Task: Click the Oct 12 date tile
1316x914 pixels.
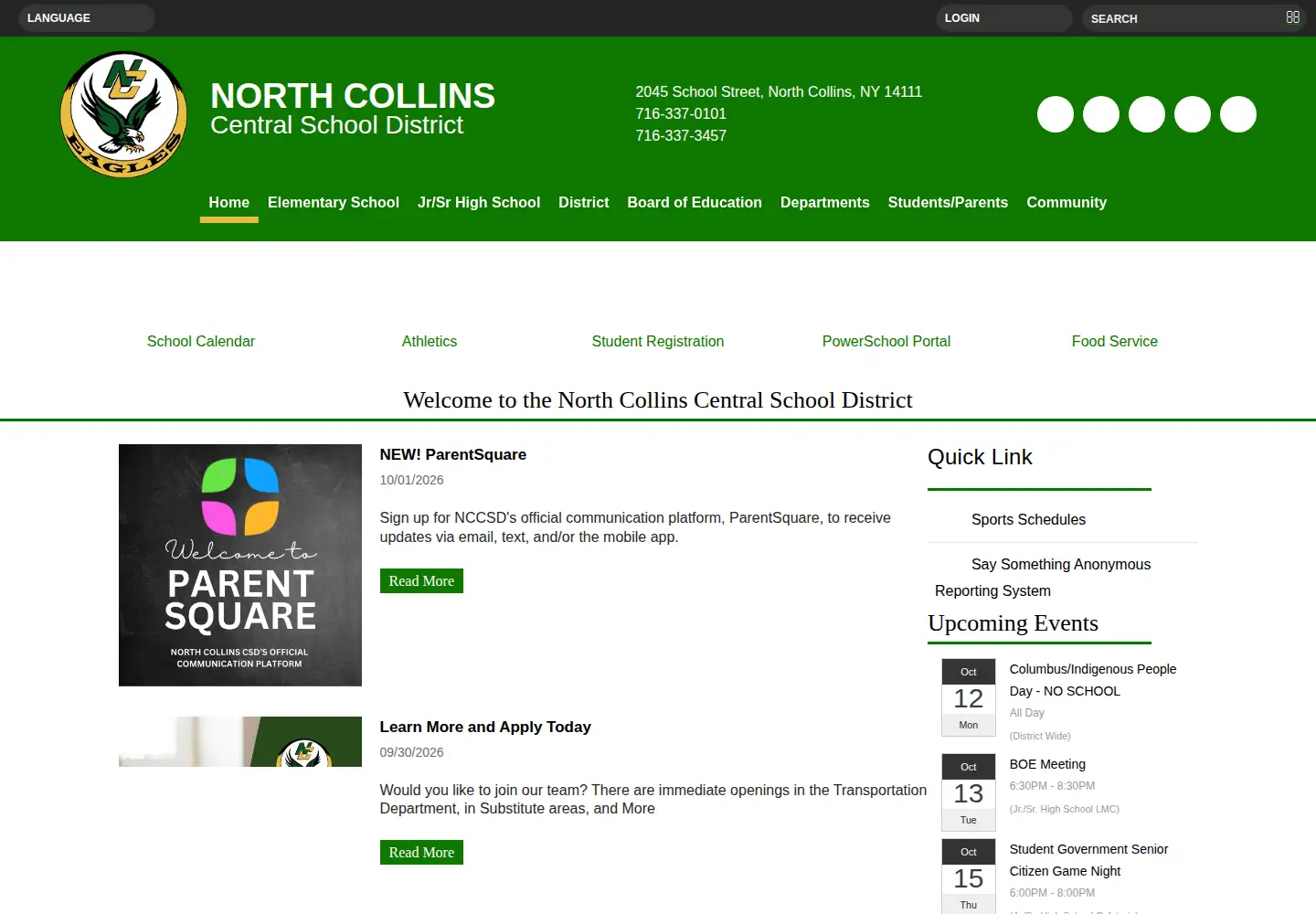Action: [x=969, y=697]
